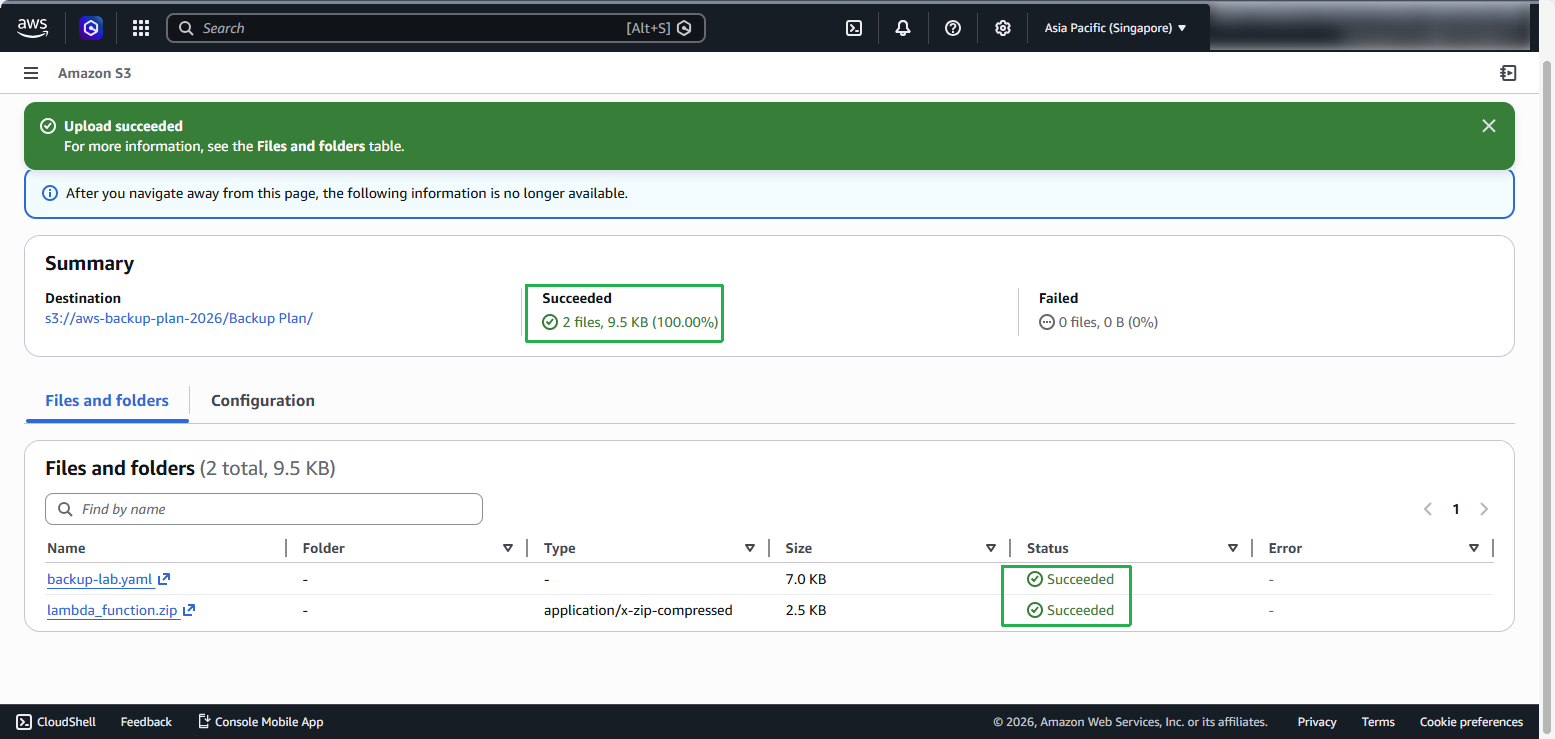Sort by Type column arrow

pos(750,548)
